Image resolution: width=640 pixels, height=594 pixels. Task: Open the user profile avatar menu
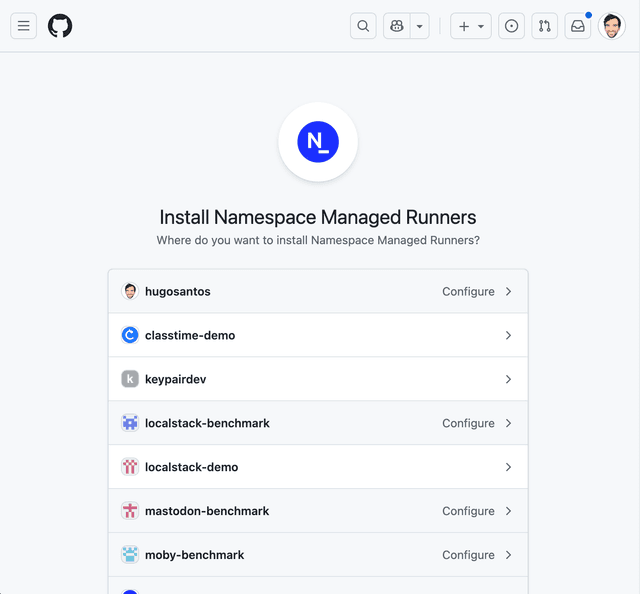[x=611, y=26]
